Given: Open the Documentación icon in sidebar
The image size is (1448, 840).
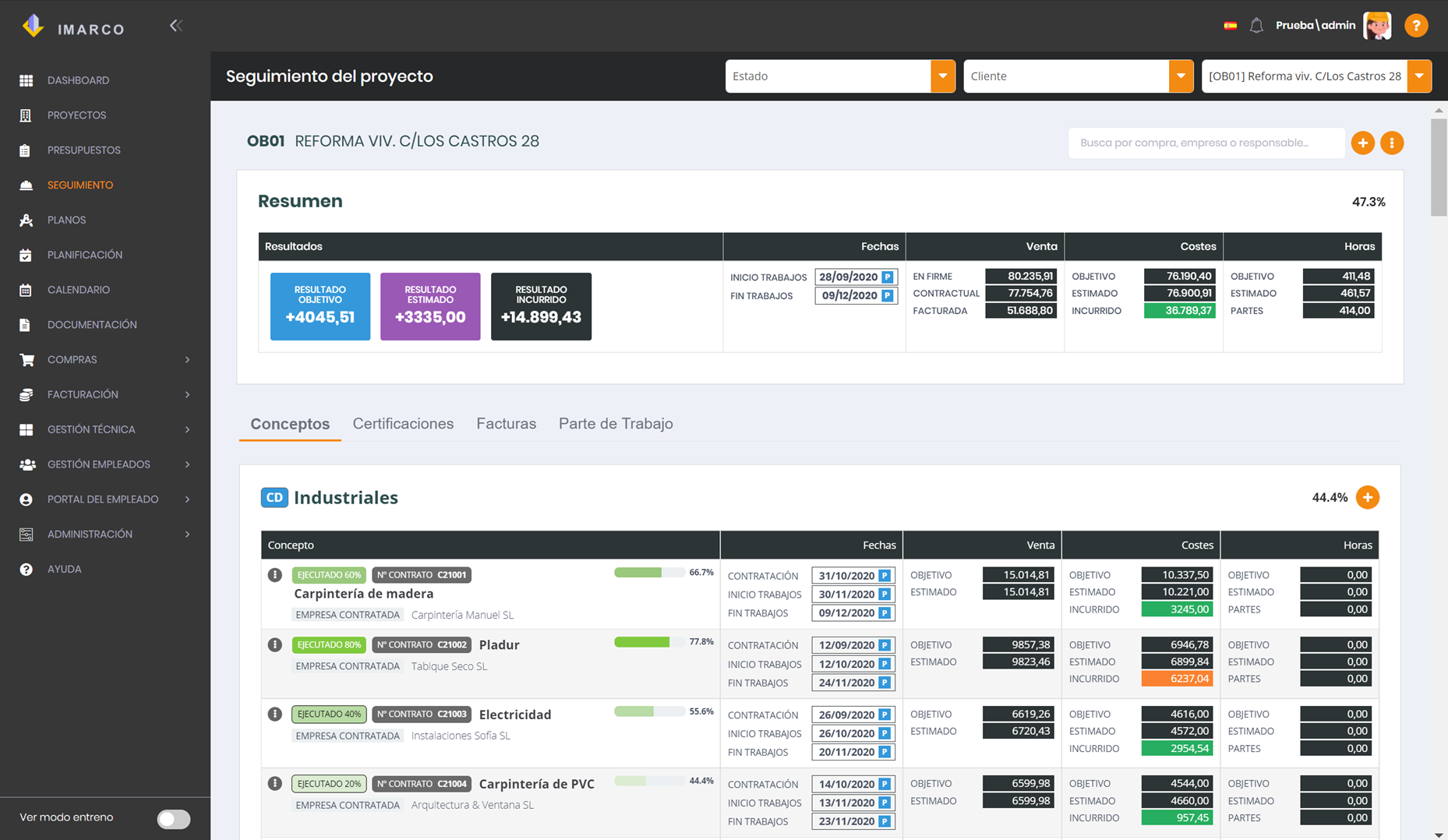Looking at the screenshot, I should click(26, 325).
